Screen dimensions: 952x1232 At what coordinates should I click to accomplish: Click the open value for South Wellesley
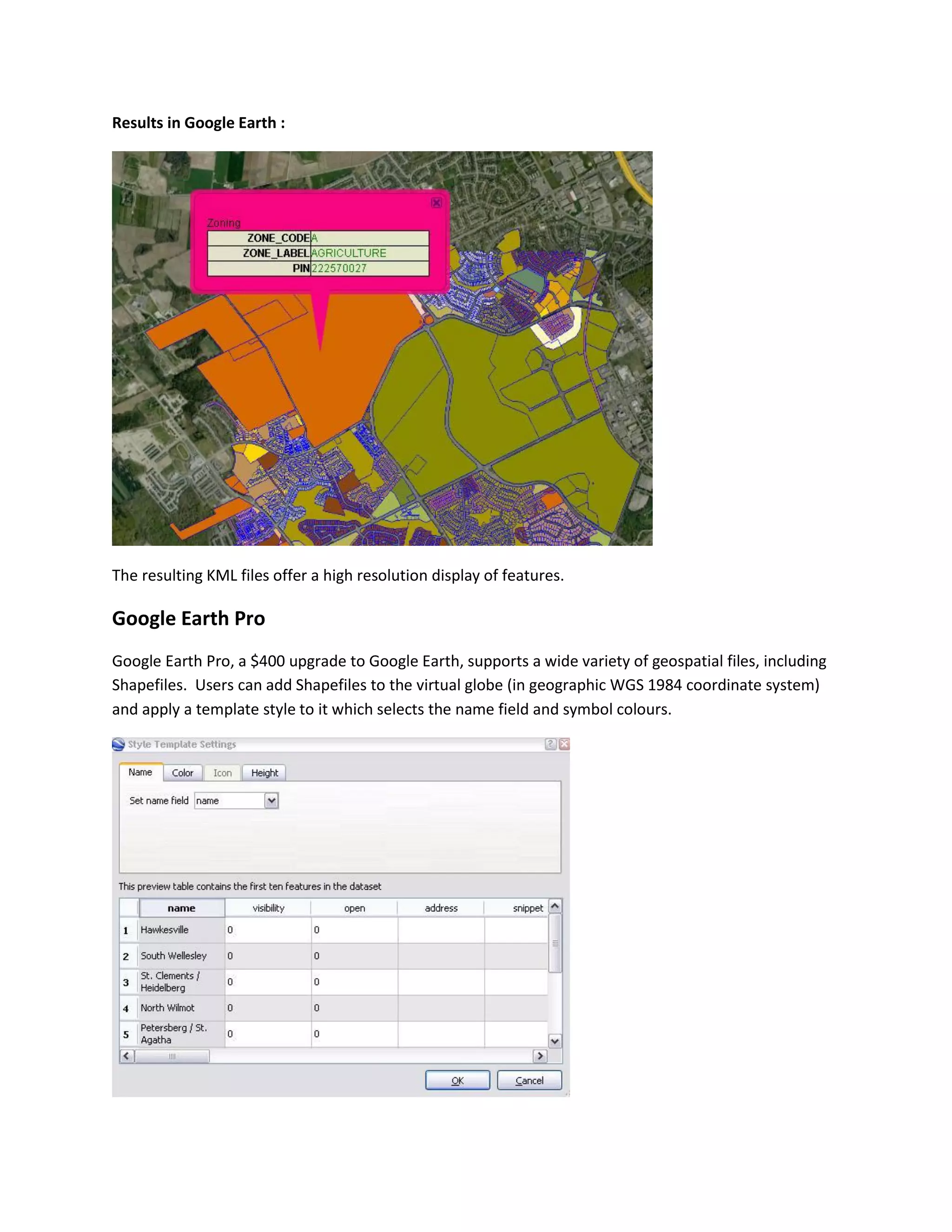coord(355,956)
